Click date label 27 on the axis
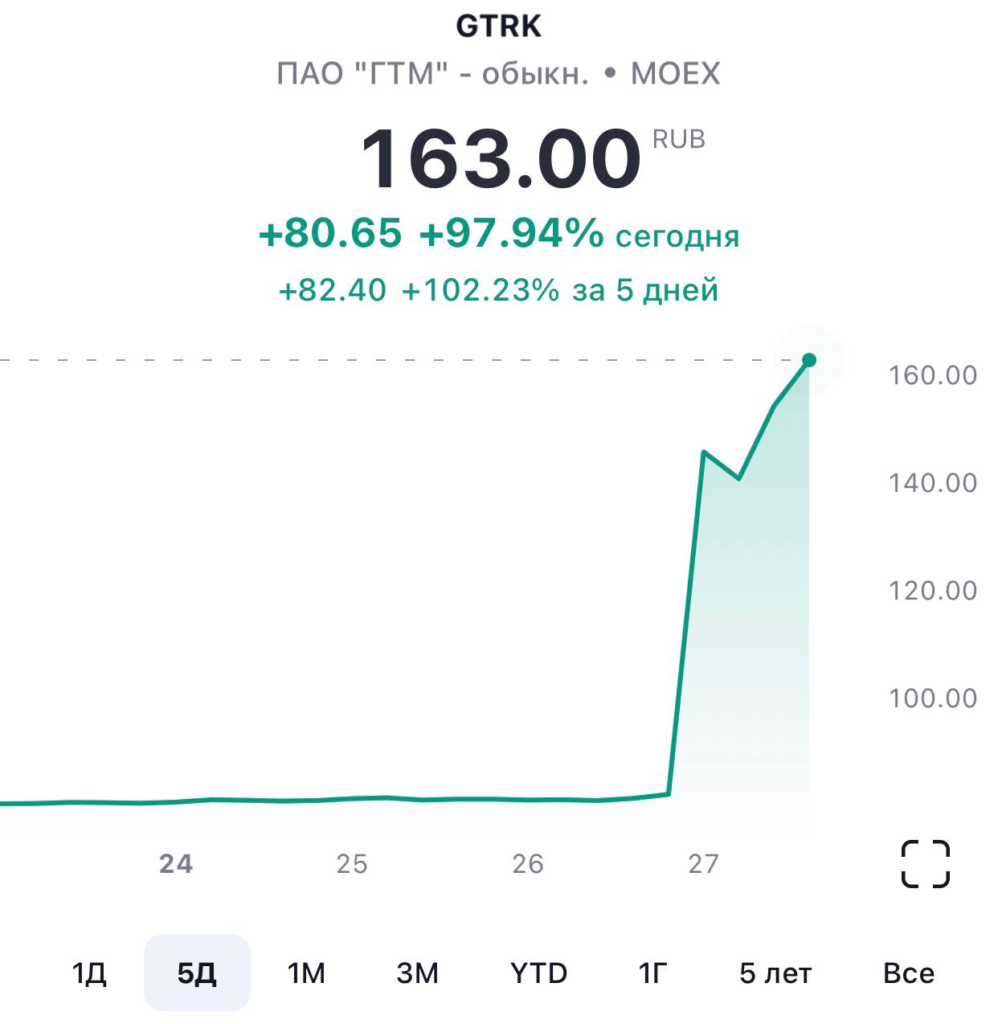 tap(703, 864)
